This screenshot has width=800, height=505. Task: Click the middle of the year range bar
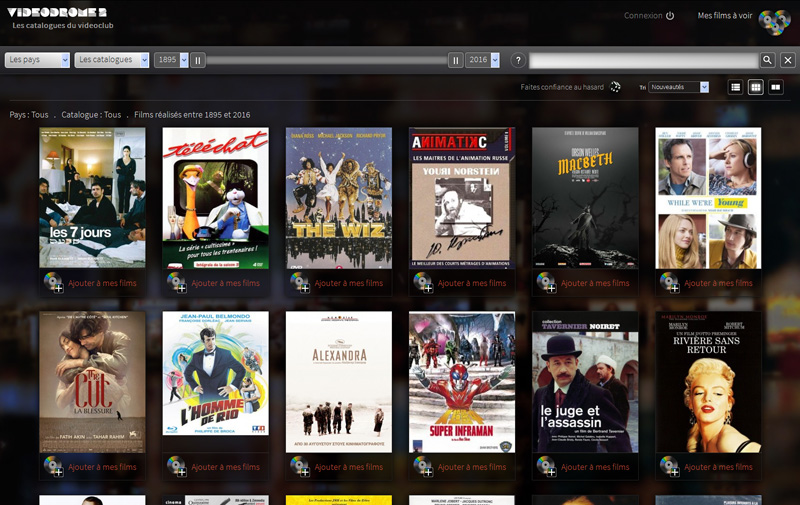(327, 60)
